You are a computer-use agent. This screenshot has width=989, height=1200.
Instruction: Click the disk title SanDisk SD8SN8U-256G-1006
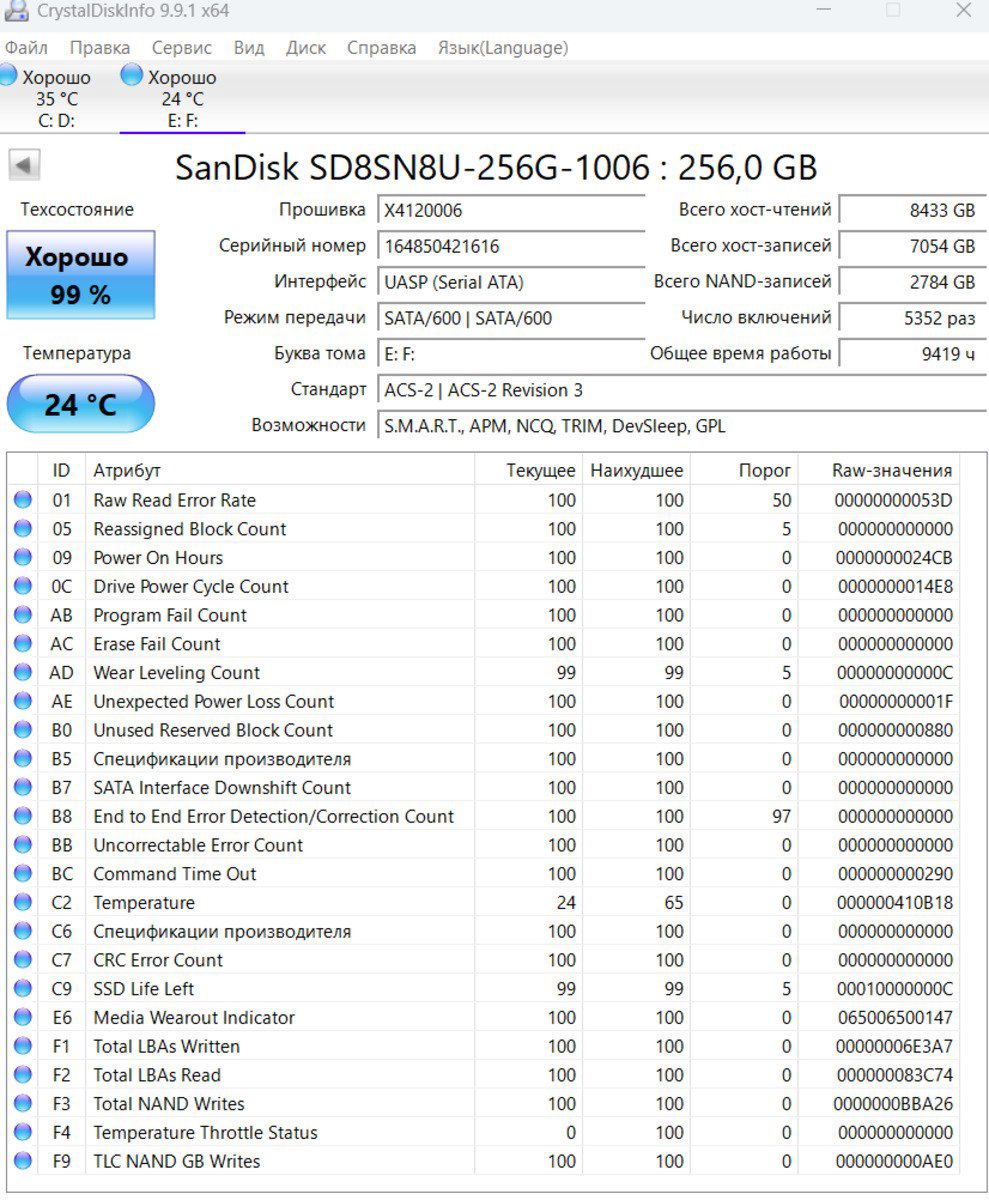[412, 167]
